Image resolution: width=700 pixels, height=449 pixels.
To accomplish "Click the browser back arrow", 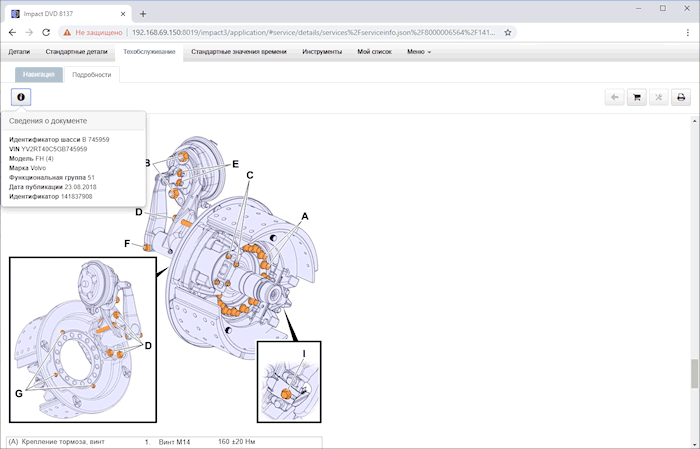I will click(x=11, y=32).
